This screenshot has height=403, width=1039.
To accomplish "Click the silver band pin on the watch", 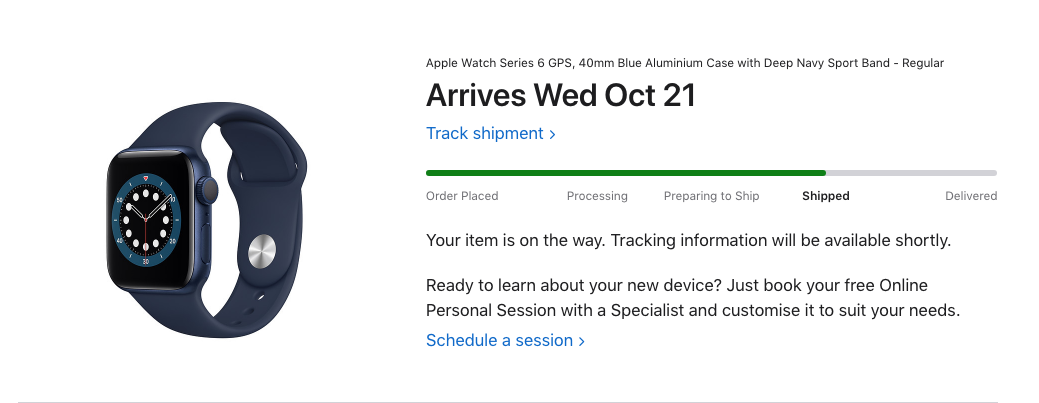I will 262,252.
